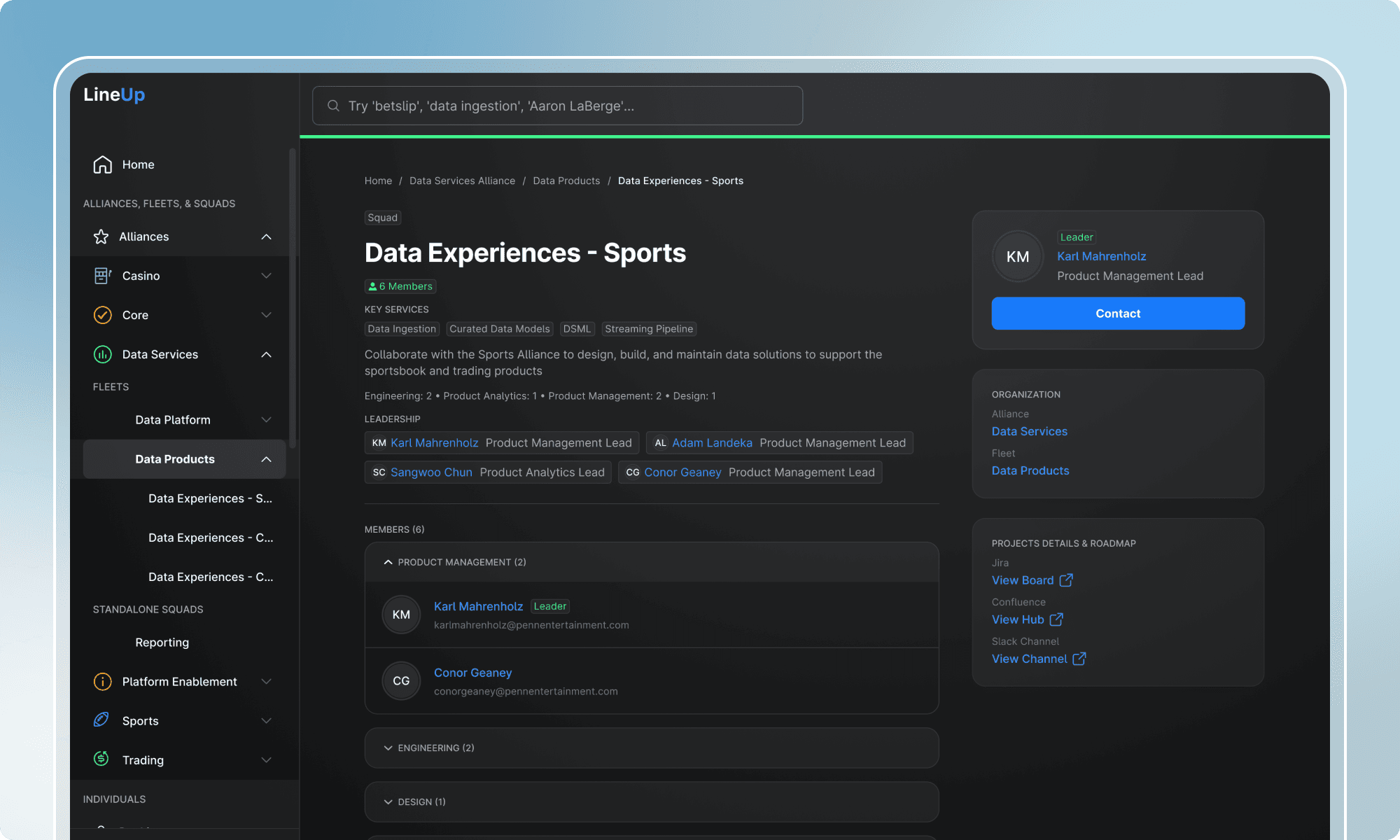The height and width of the screenshot is (840, 1400).
Task: Expand the Casino alliance chevron
Action: [266, 276]
